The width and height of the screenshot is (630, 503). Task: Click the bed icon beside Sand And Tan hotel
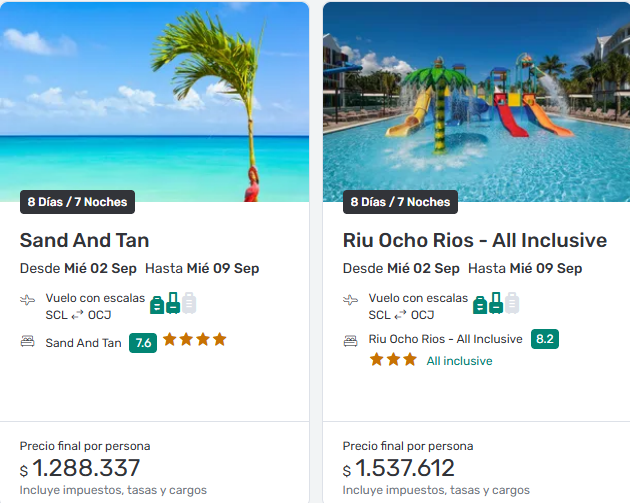click(x=28, y=342)
